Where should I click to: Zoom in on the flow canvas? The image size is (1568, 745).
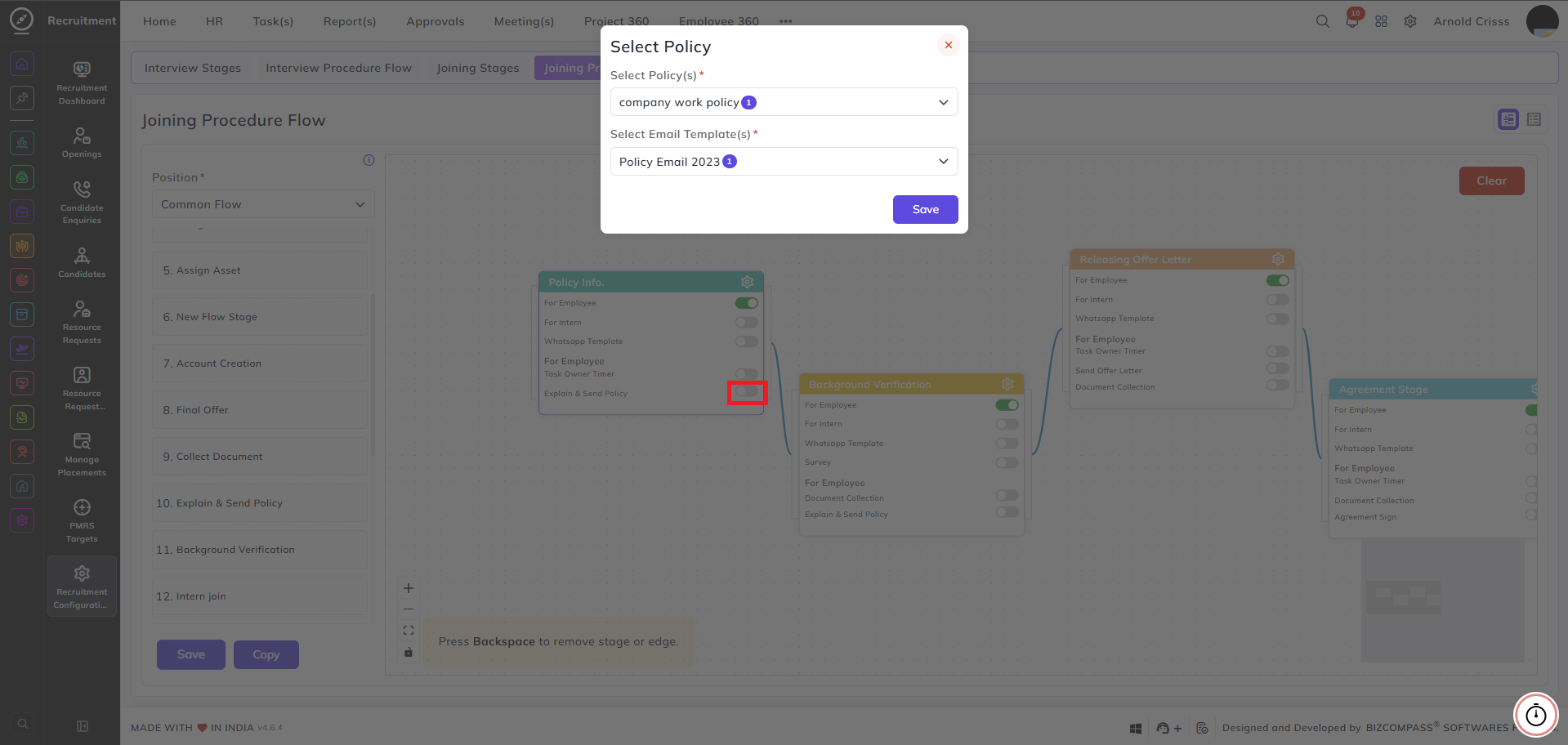409,588
